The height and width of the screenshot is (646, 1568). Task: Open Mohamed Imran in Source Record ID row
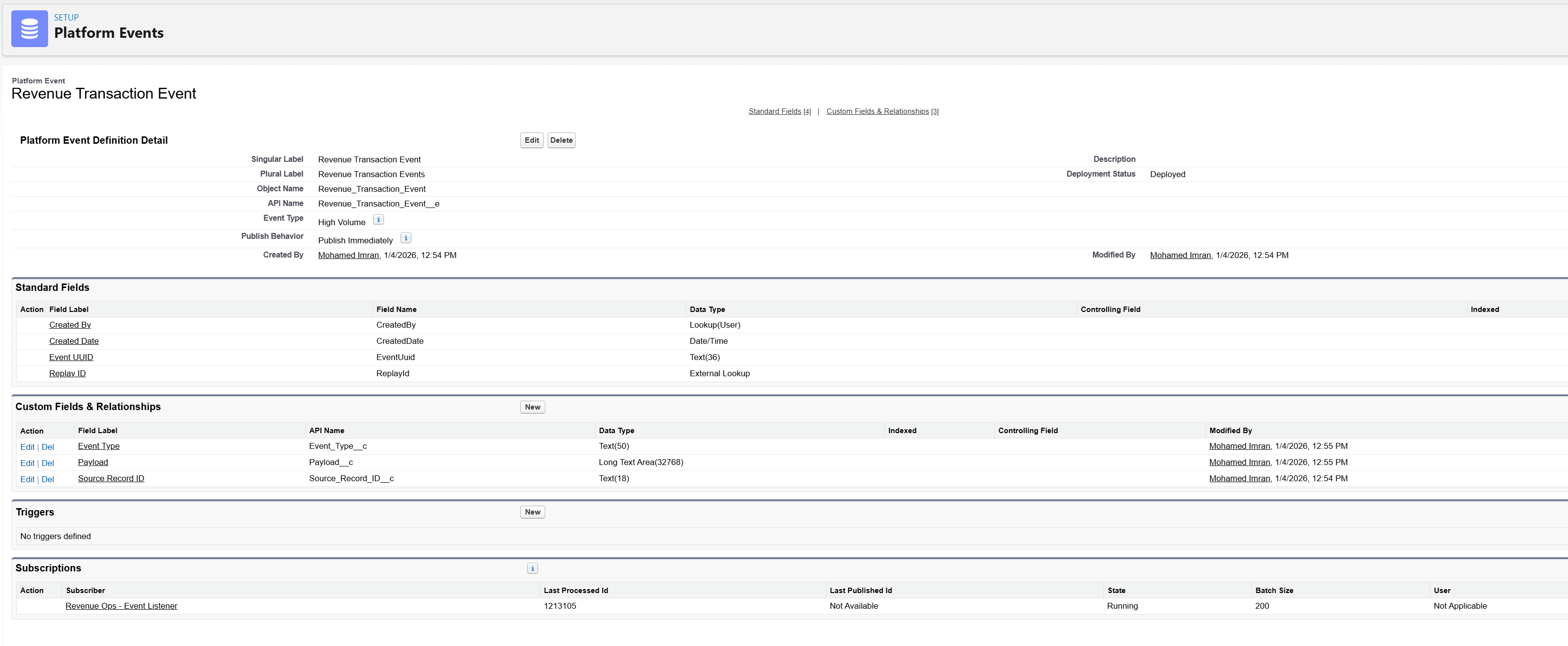pos(1239,479)
